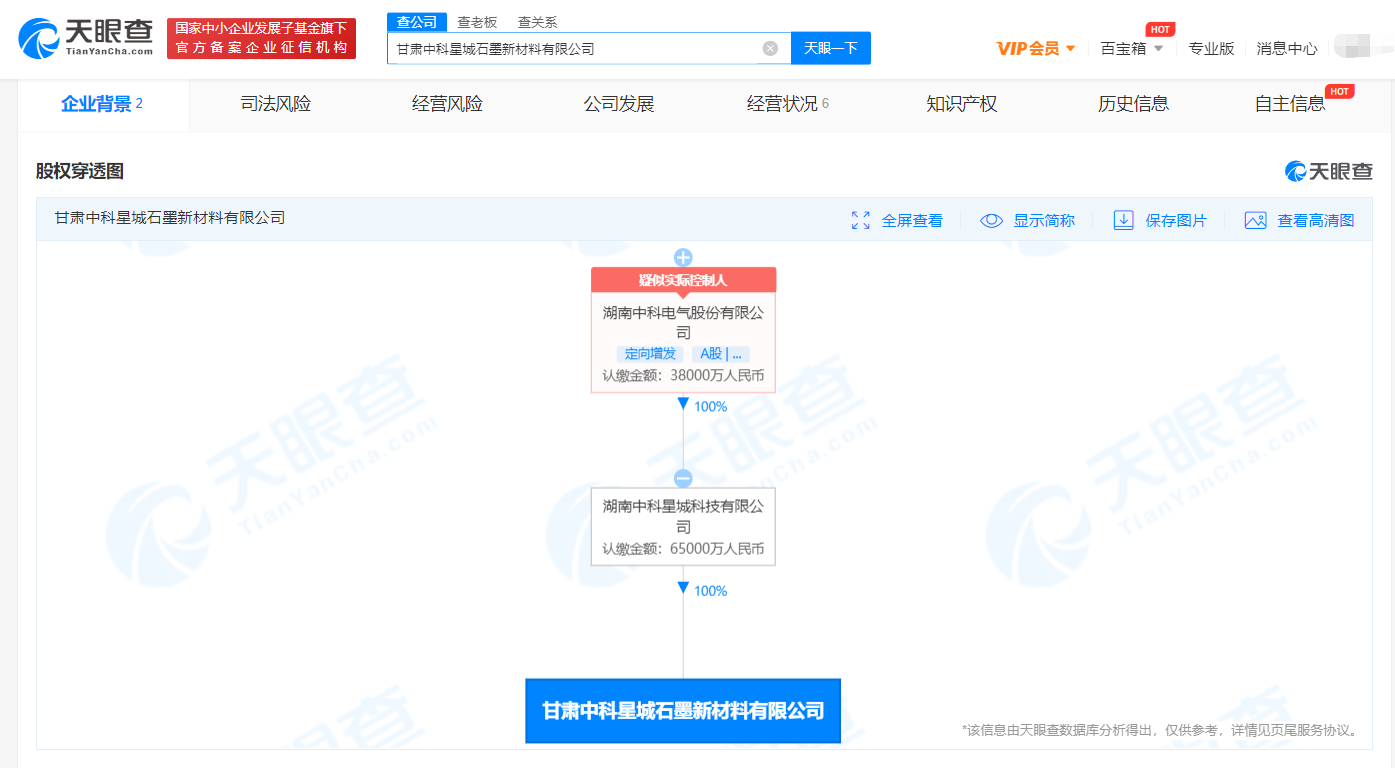The width and height of the screenshot is (1395, 768).
Task: Switch to 经营状况 tab
Action: point(788,104)
